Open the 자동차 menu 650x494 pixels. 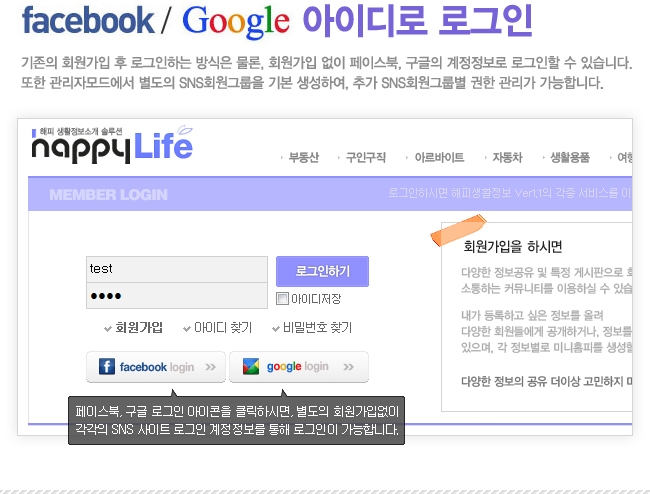tap(507, 157)
